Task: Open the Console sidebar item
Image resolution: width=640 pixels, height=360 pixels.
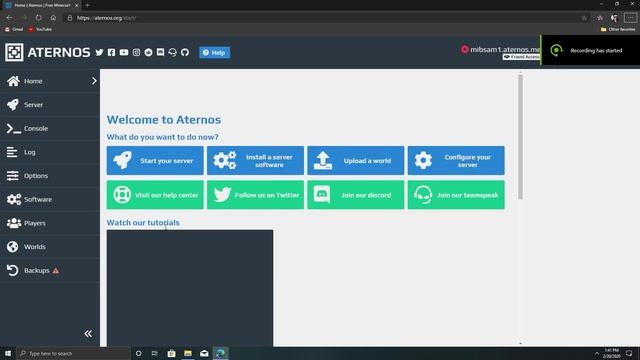Action: (x=50, y=129)
